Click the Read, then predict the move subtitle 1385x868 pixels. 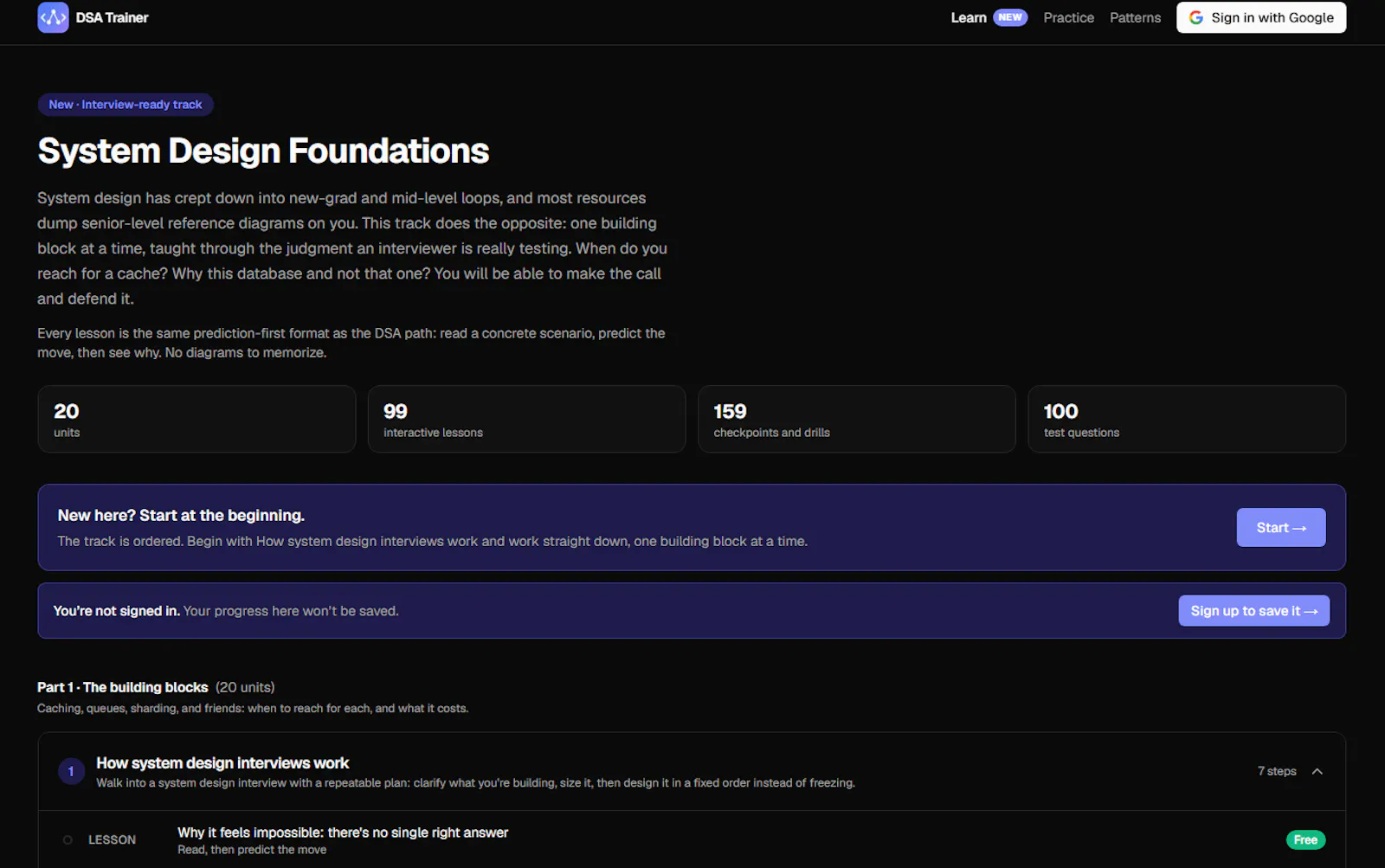pos(252,850)
